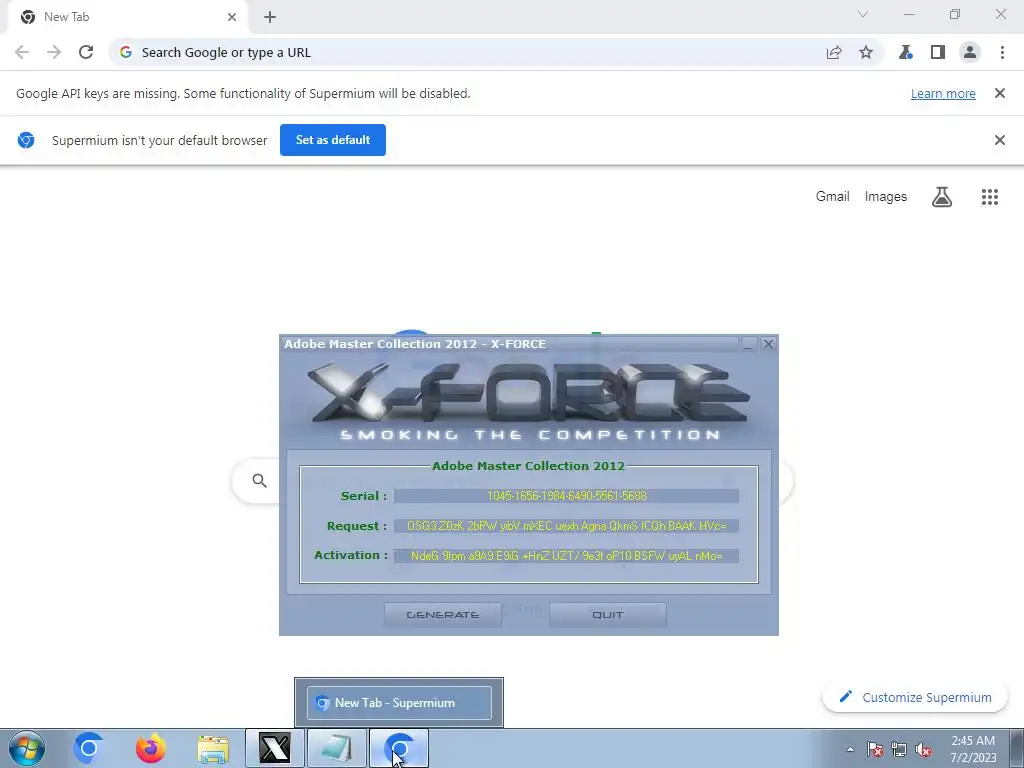
Task: Switch to Notepad in the taskbar
Action: pyautogui.click(x=337, y=748)
